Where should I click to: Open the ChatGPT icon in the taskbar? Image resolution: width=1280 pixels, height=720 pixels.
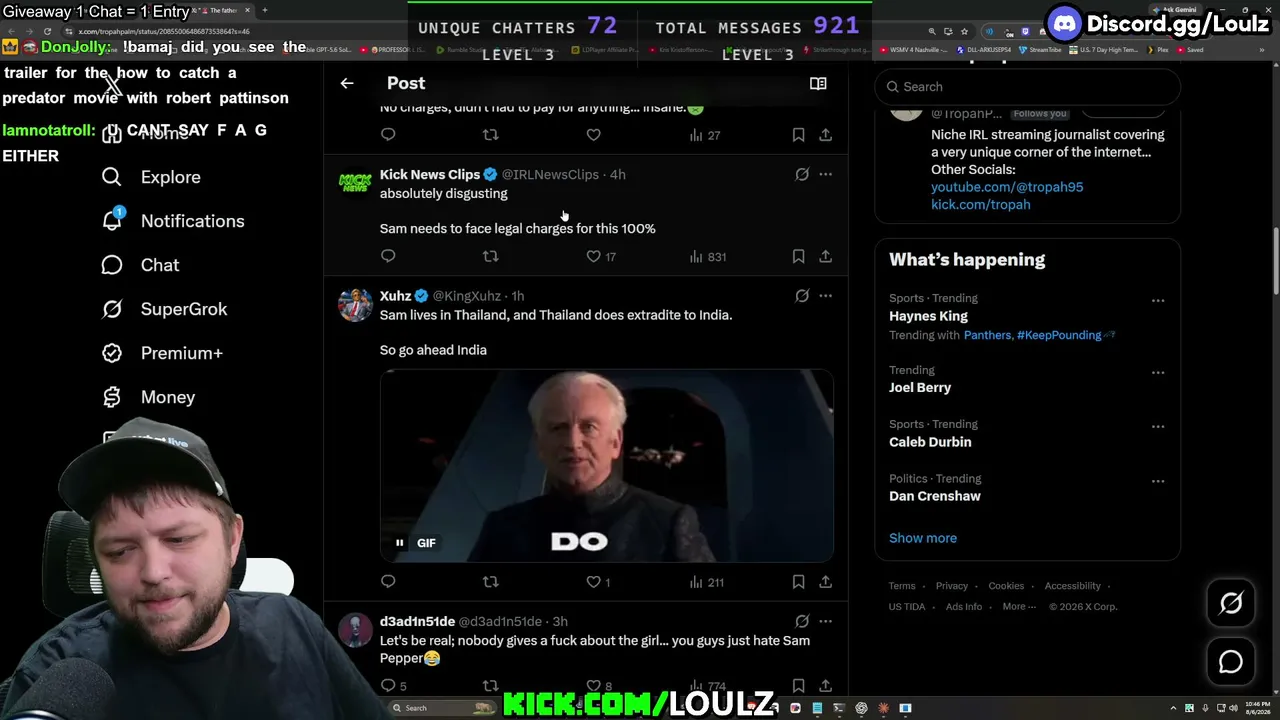click(x=861, y=708)
